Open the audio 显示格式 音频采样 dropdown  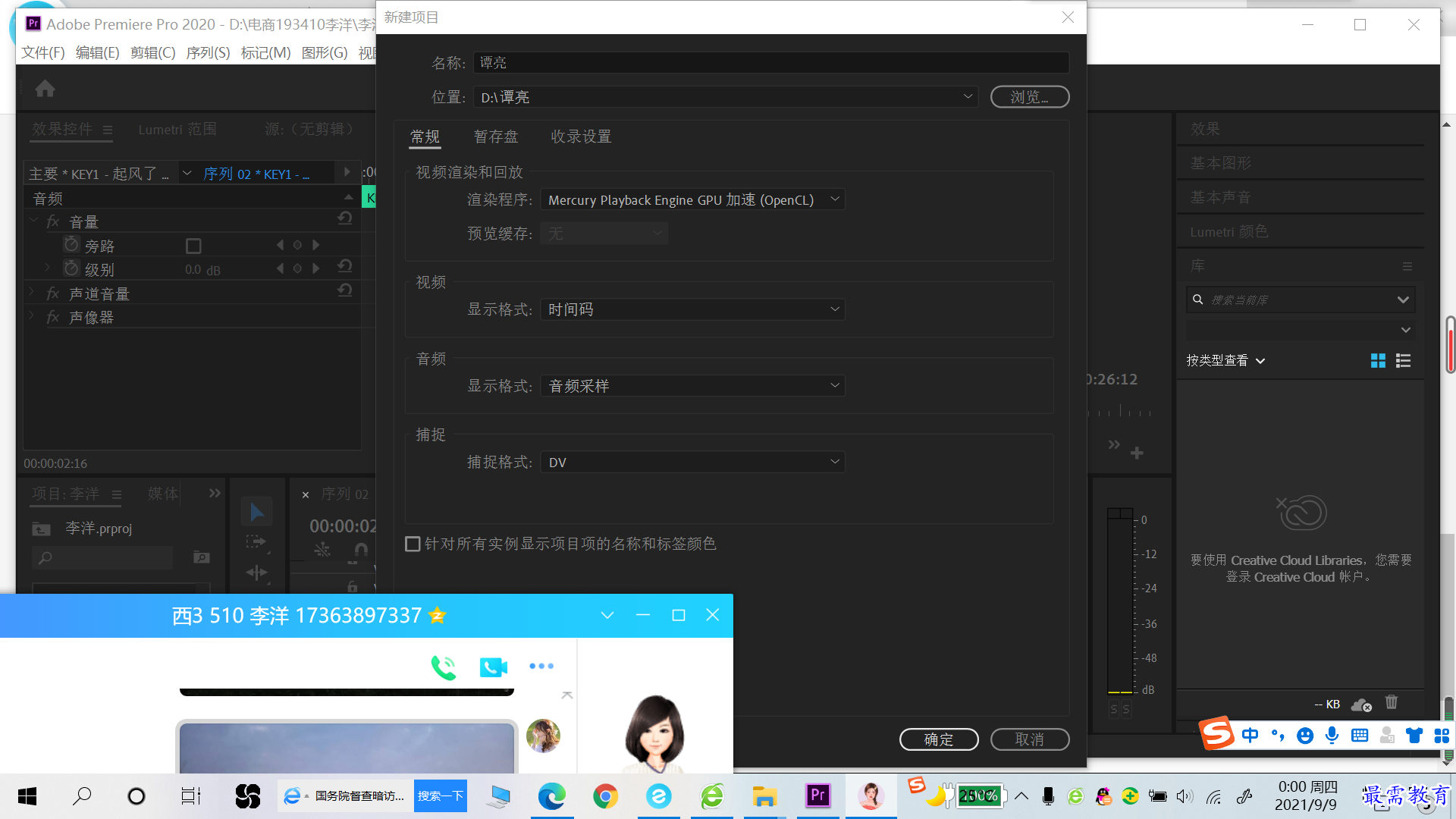coord(692,386)
